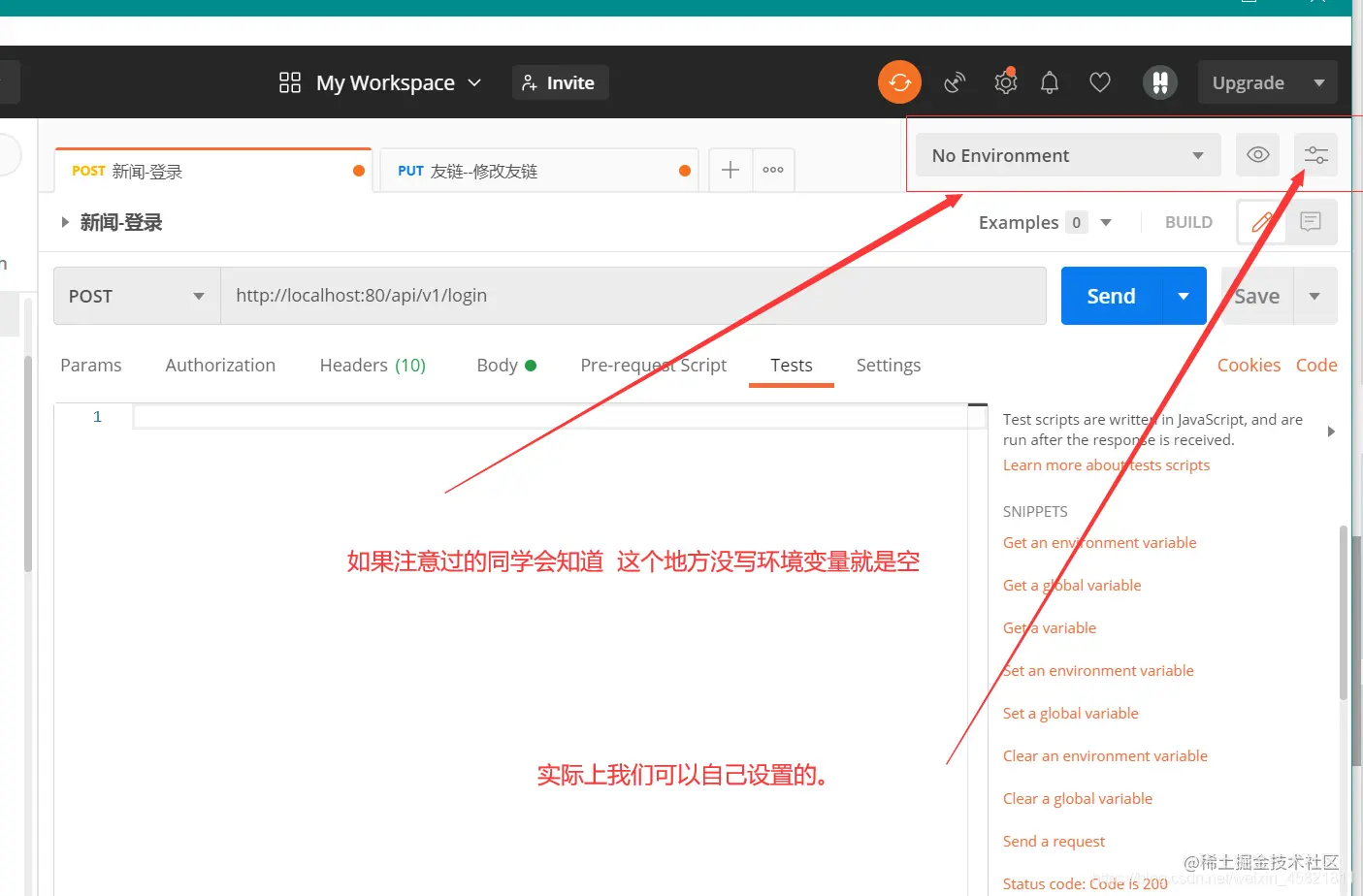Insert the Set a global variable snippet
1363x896 pixels.
point(1070,713)
